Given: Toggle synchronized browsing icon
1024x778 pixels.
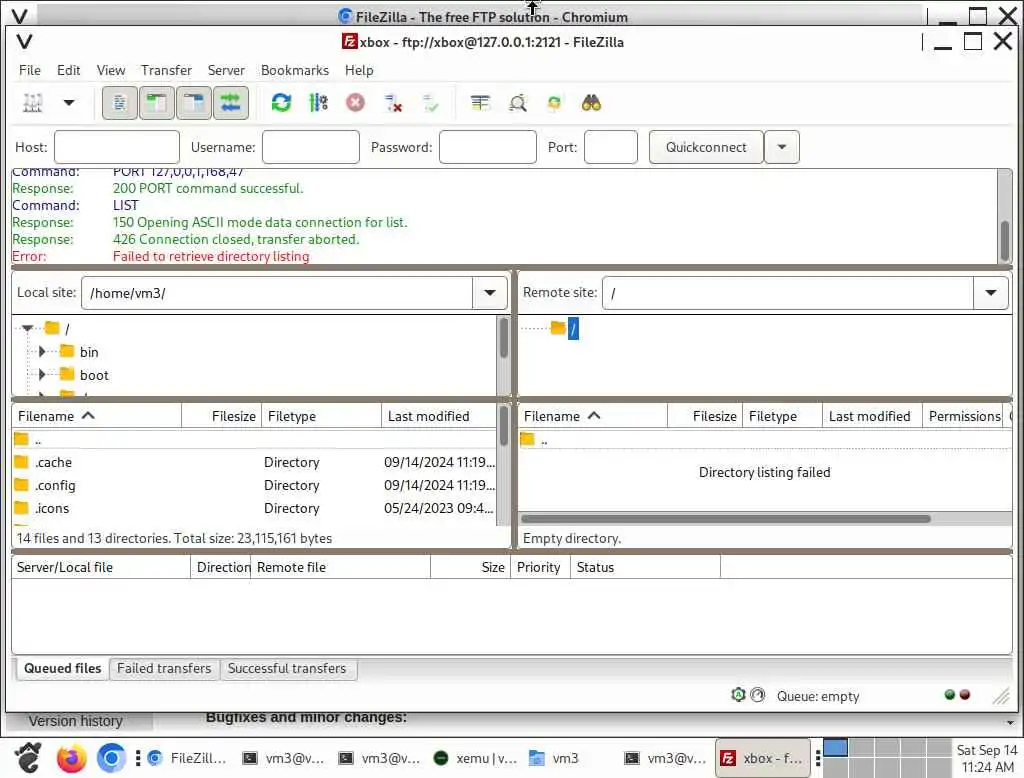Looking at the screenshot, I should (x=554, y=103).
